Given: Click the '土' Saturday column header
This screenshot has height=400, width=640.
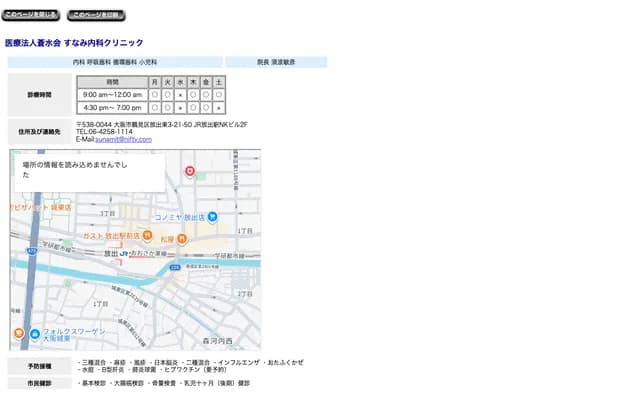Looking at the screenshot, I should [x=219, y=82].
